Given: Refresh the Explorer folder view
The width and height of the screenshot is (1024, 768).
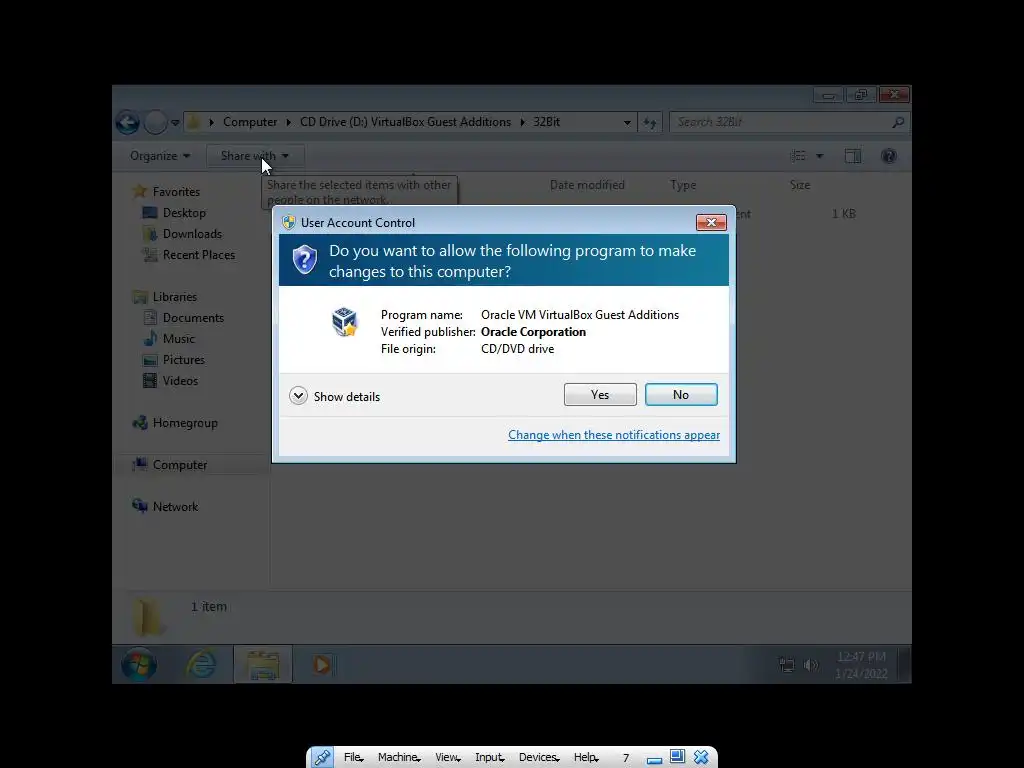Looking at the screenshot, I should point(650,122).
